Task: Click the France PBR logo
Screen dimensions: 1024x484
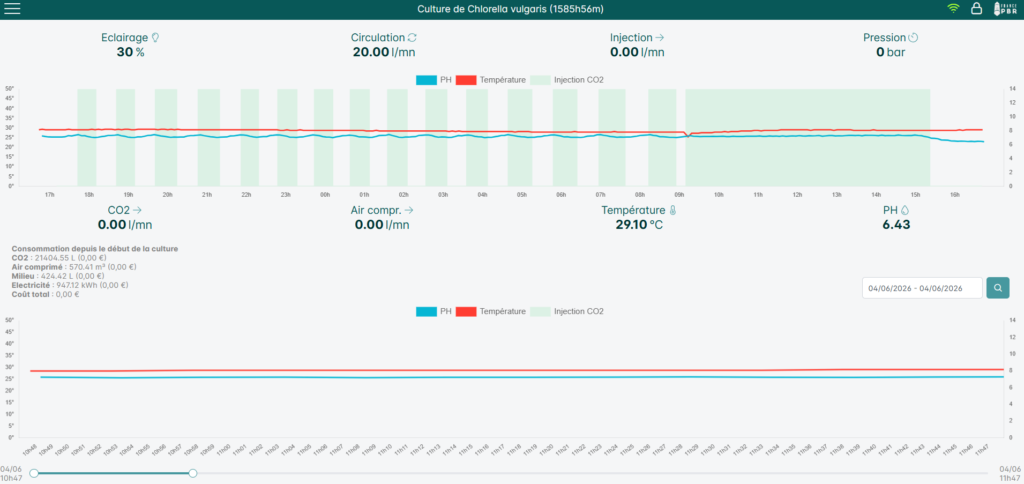Action: tap(1004, 8)
